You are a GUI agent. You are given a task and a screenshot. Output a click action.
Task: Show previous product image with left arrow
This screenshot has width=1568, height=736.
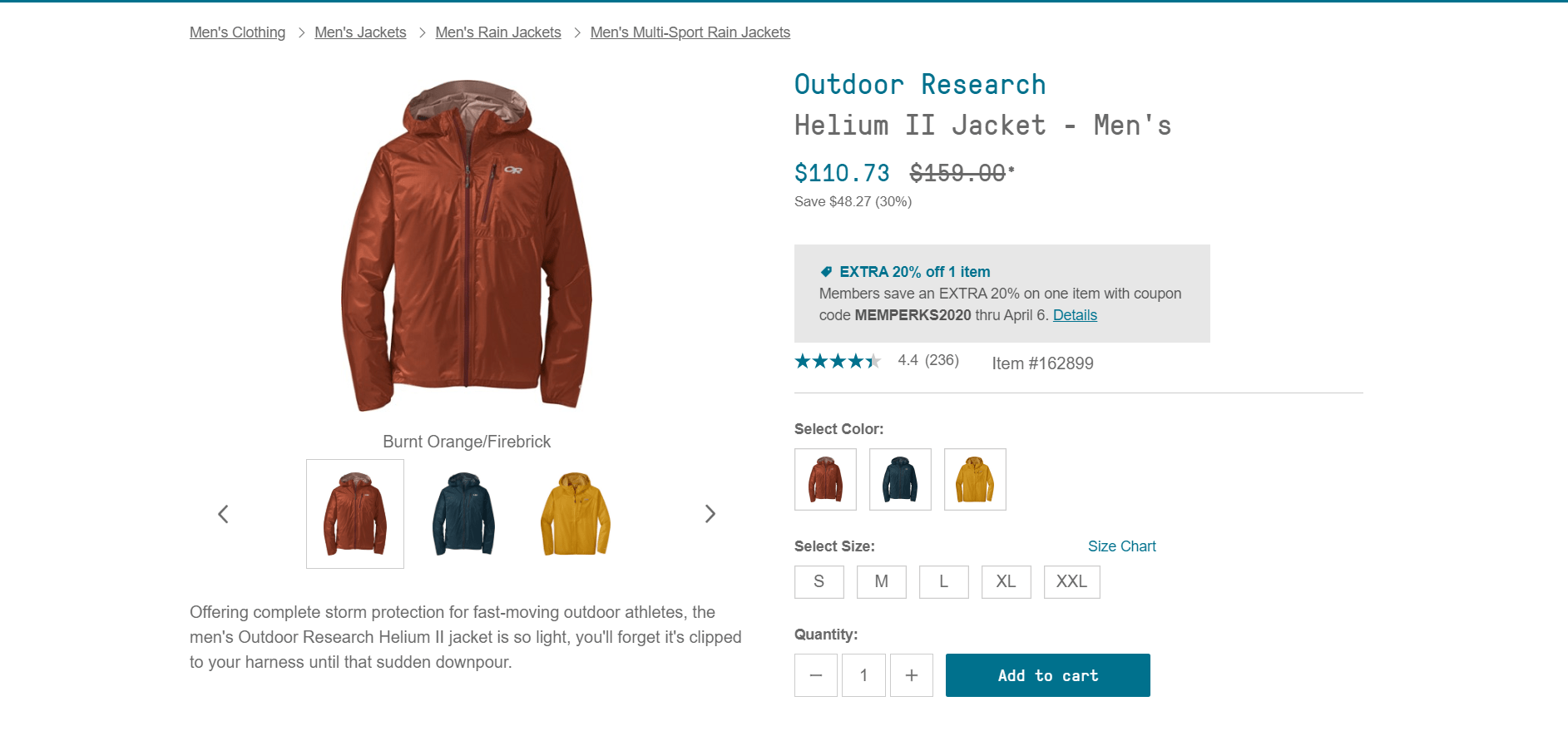coord(223,514)
